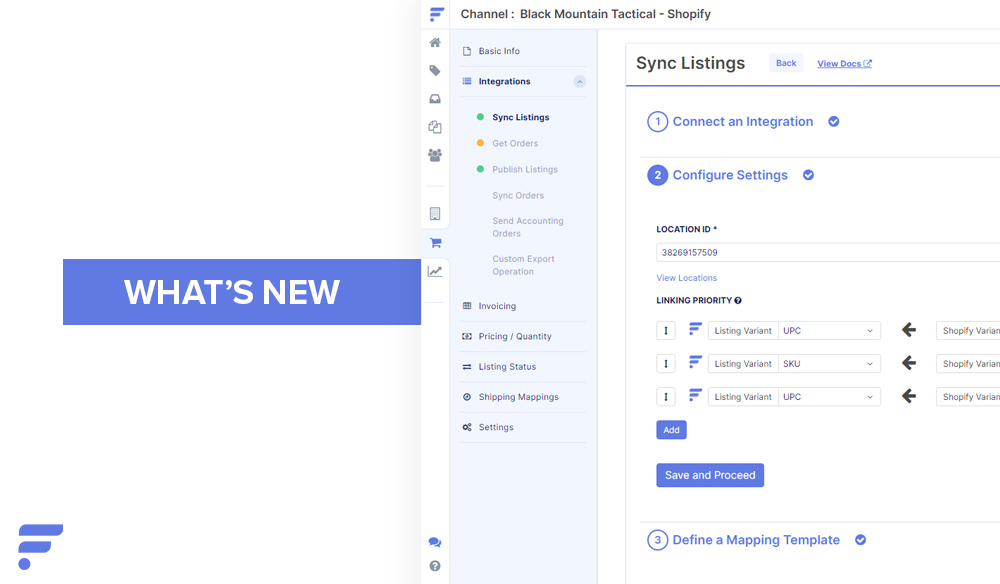This screenshot has height=584, width=1000.
Task: Select Publish Listings sub-item
Action: pos(525,170)
